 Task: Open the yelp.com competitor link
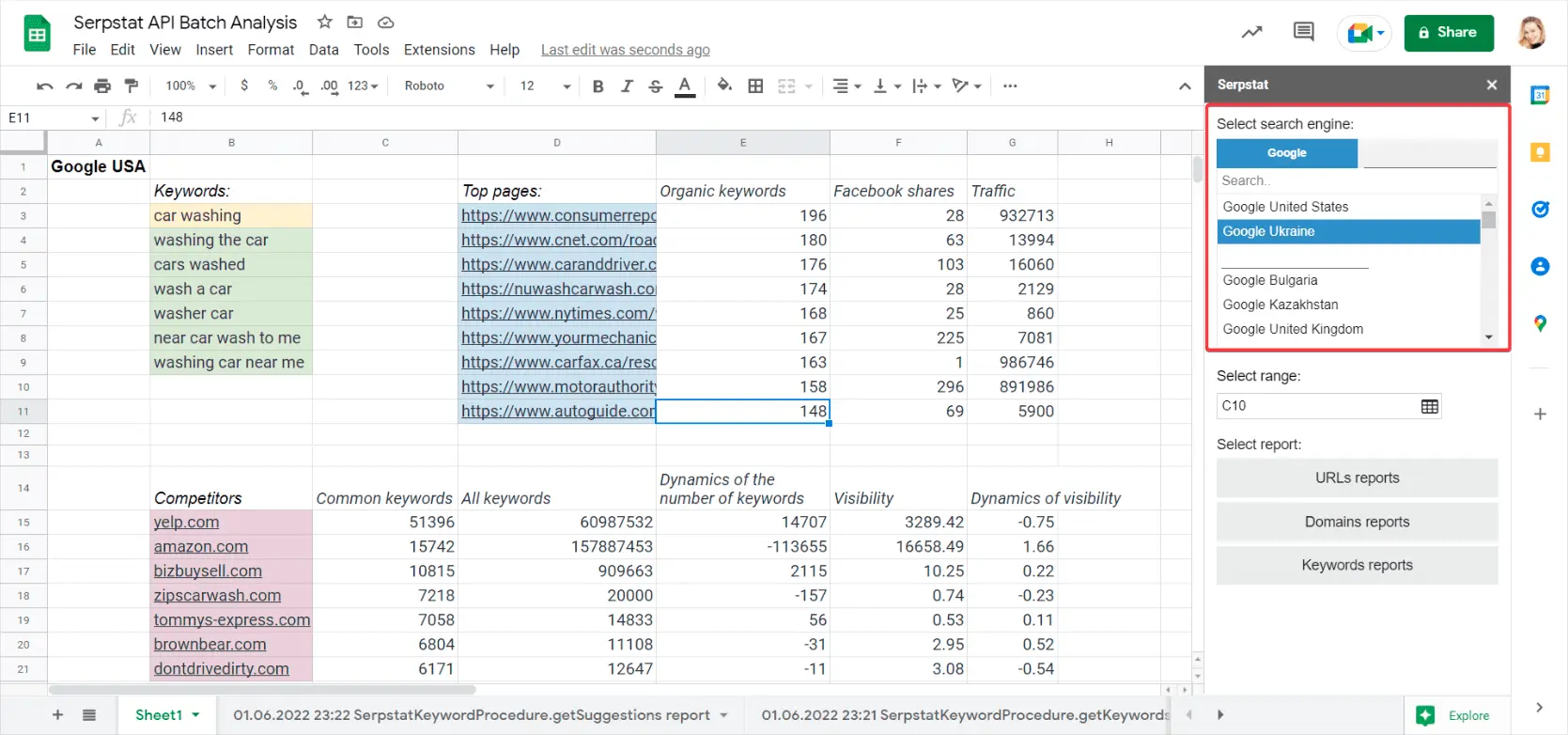pyautogui.click(x=186, y=523)
